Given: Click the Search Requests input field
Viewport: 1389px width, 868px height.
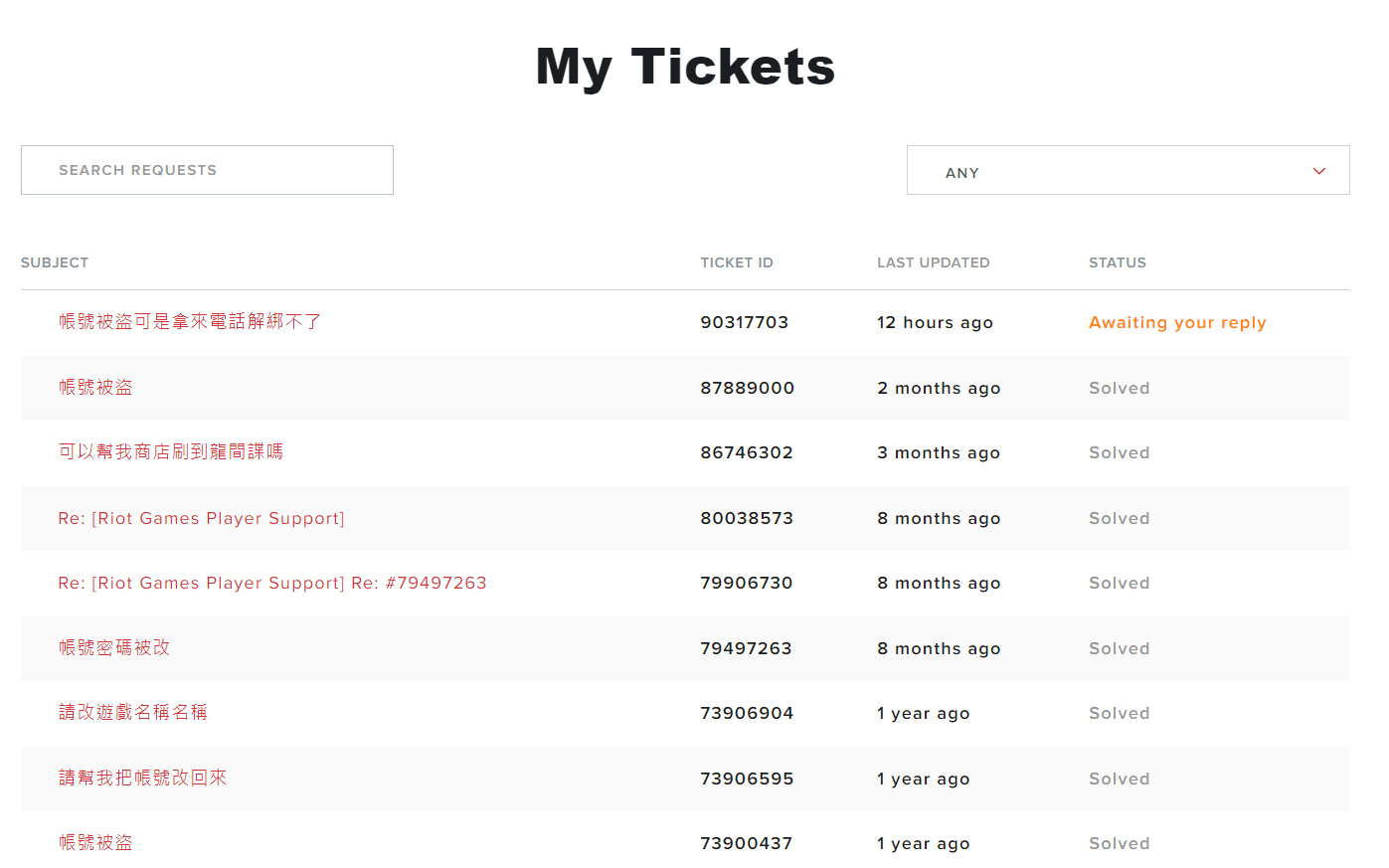Looking at the screenshot, I should [207, 170].
